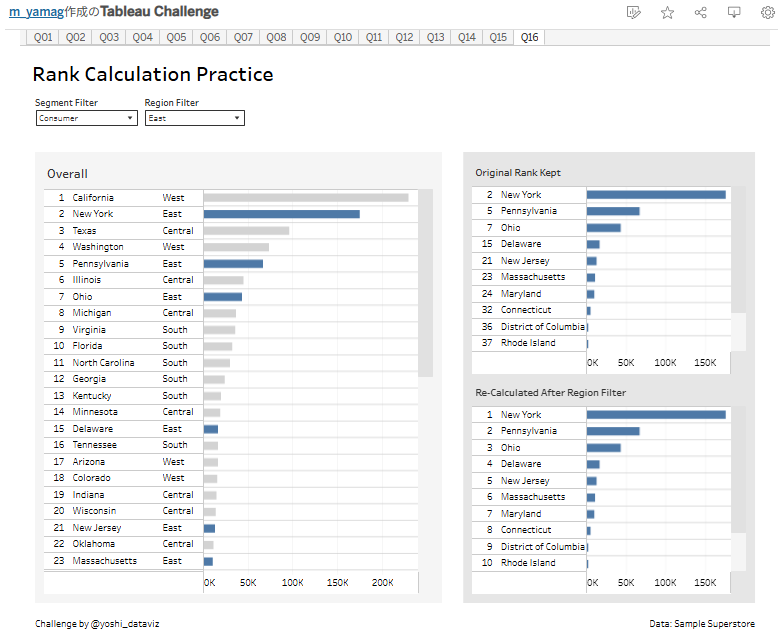Click the Washington label in Overall

click(98, 247)
